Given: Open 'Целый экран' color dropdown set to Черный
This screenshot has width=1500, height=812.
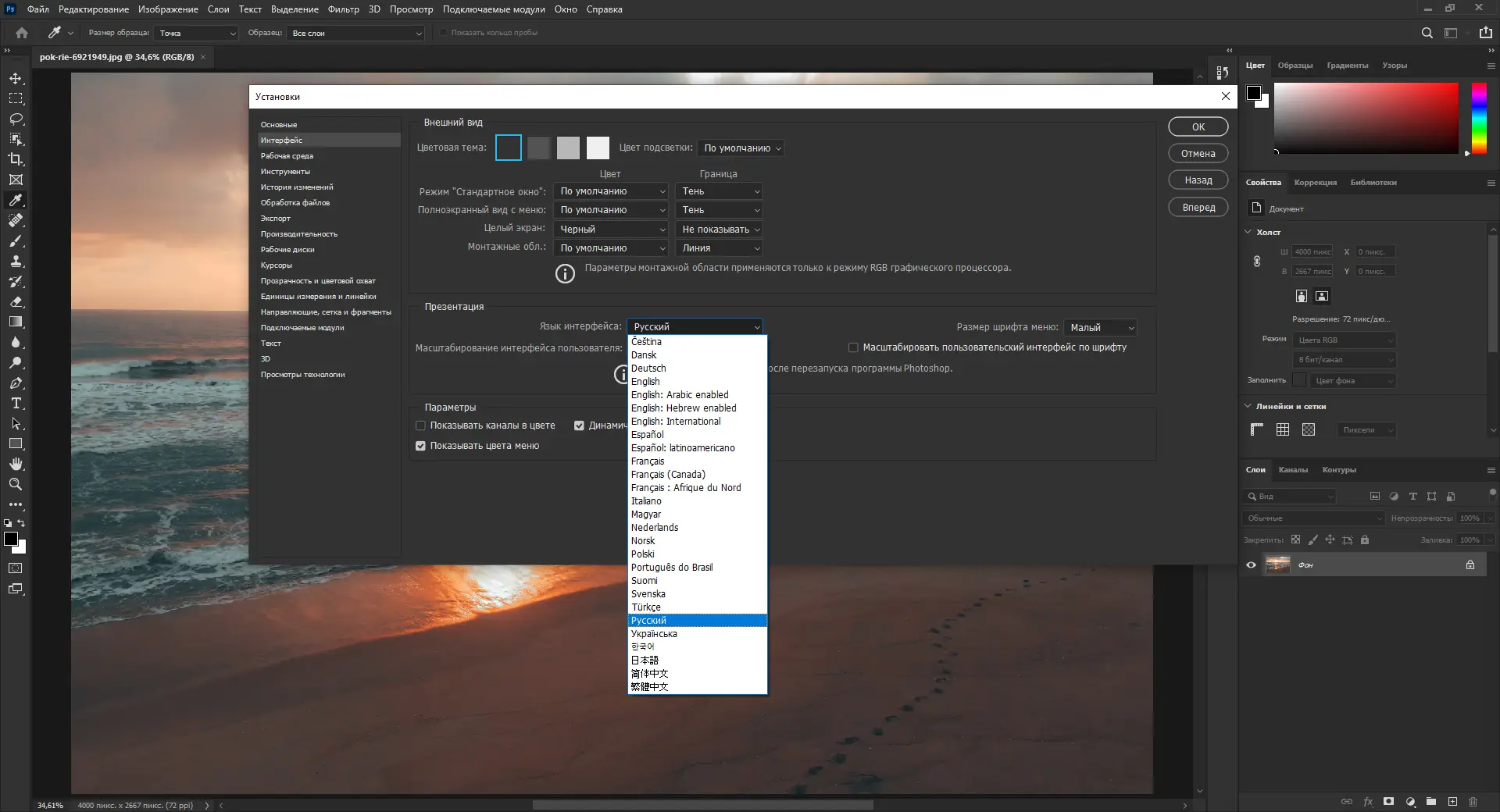Looking at the screenshot, I should click(x=612, y=230).
